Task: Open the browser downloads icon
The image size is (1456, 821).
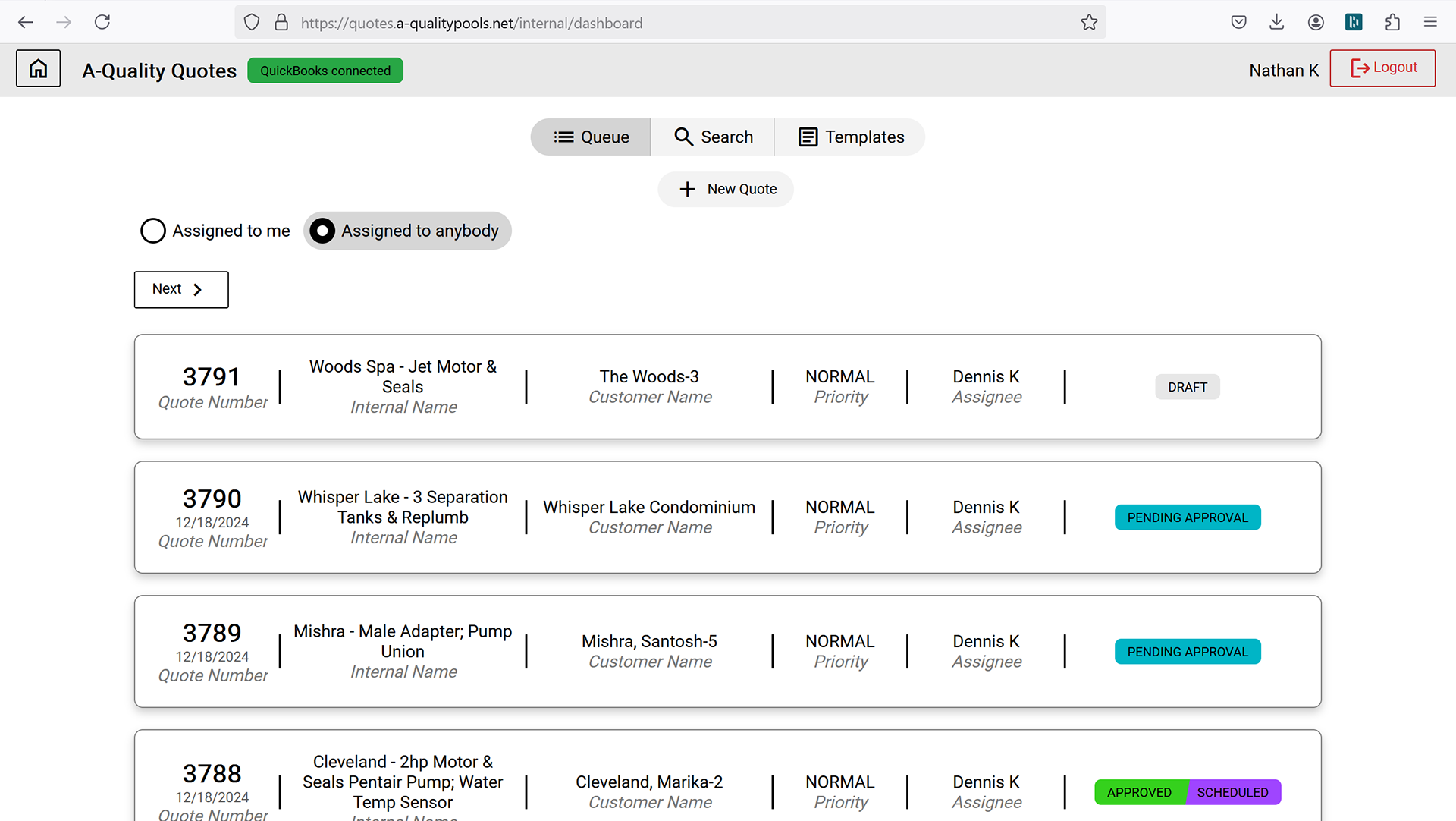Action: pos(1277,22)
